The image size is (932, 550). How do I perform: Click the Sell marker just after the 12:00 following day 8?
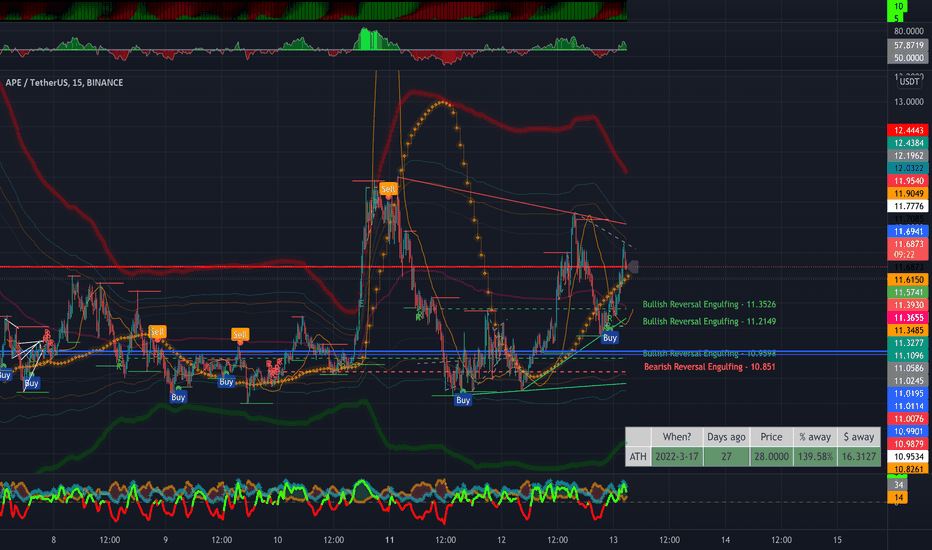click(x=157, y=332)
